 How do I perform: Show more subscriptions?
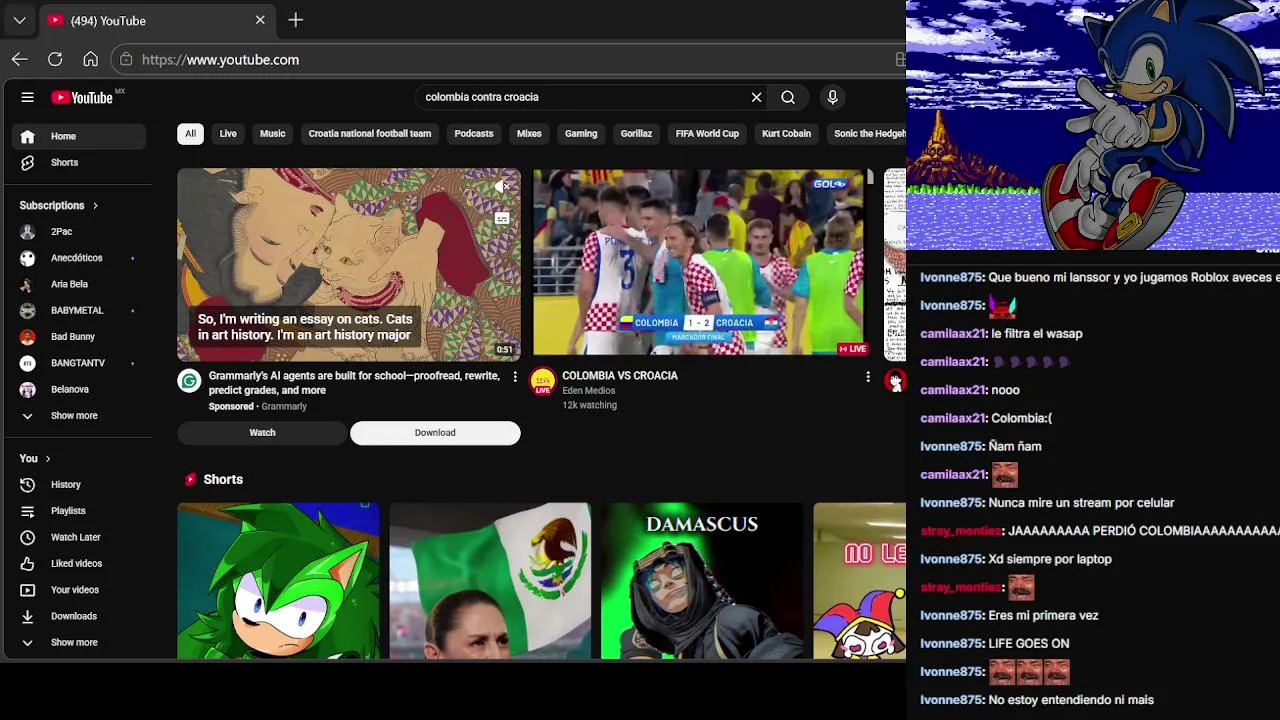click(78, 416)
